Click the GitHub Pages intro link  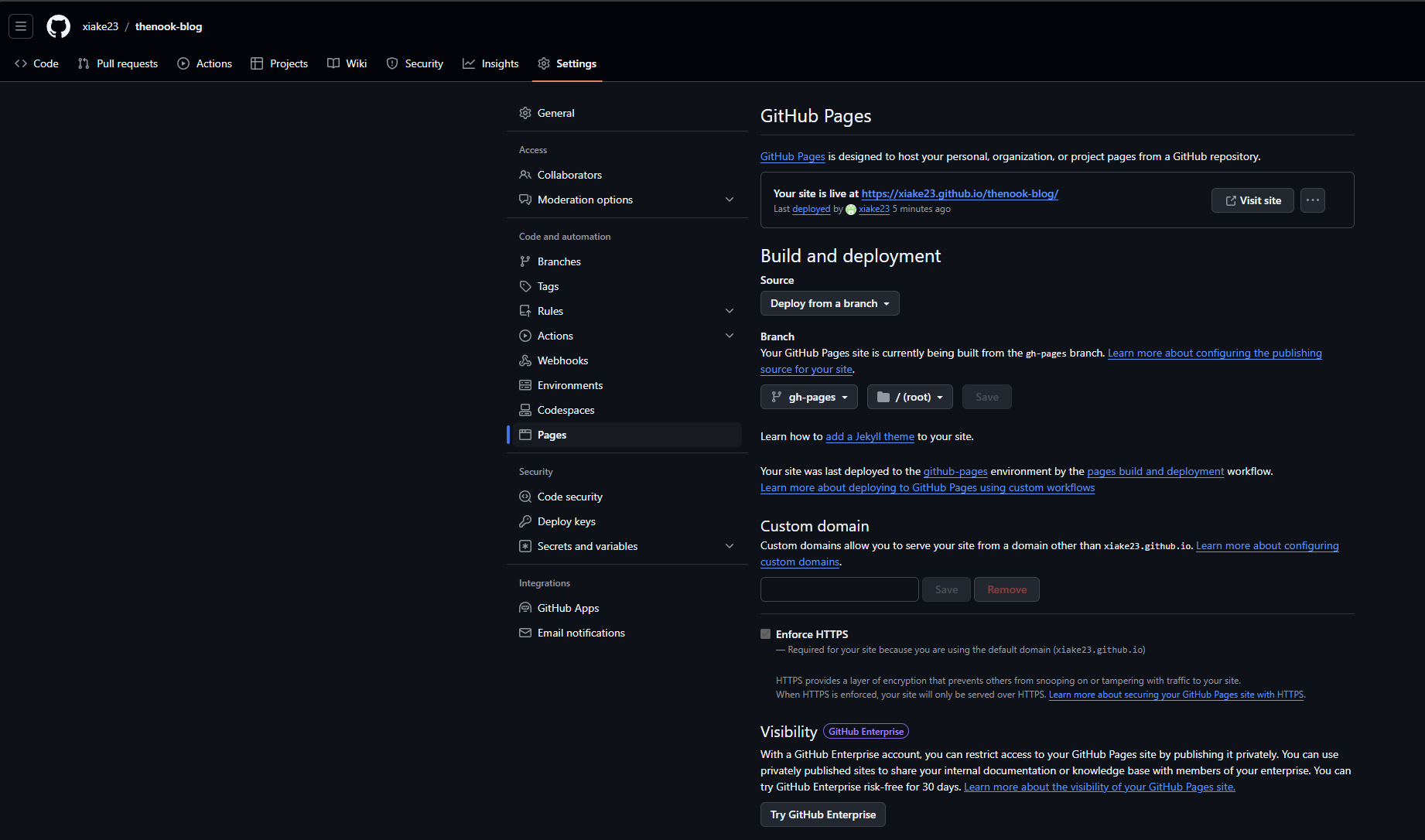[x=793, y=156]
